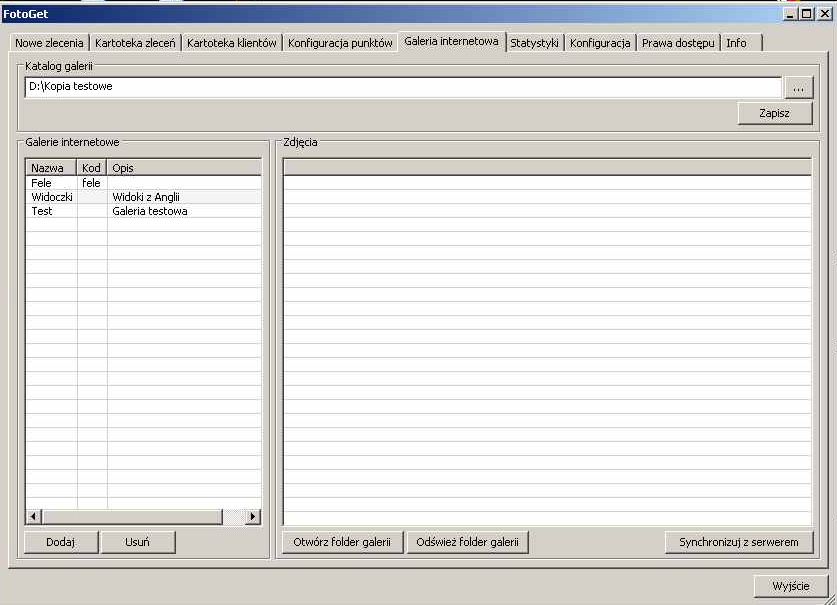Open the Statystyki tab

(x=534, y=43)
